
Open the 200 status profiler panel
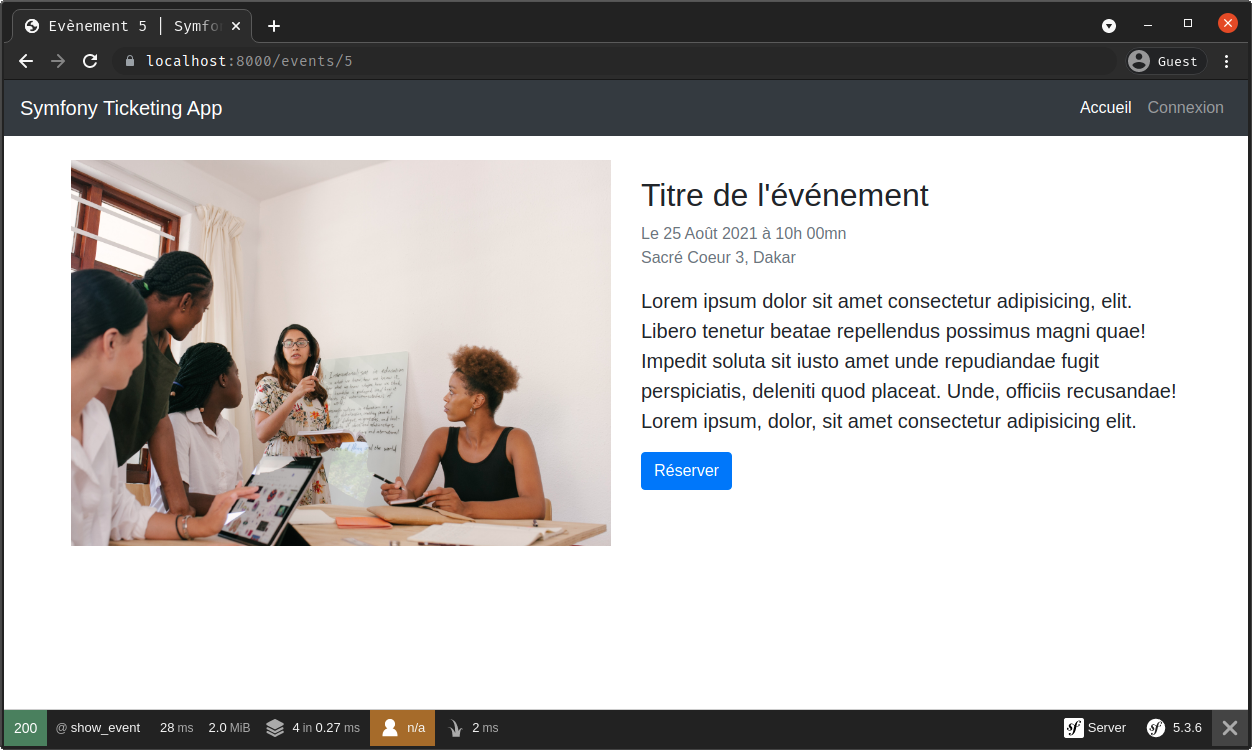click(25, 728)
